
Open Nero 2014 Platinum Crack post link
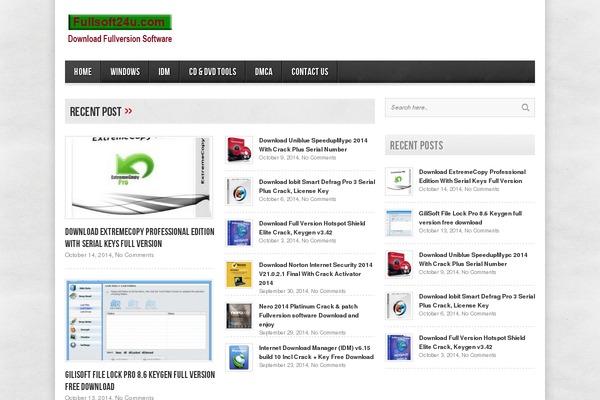coord(308,315)
